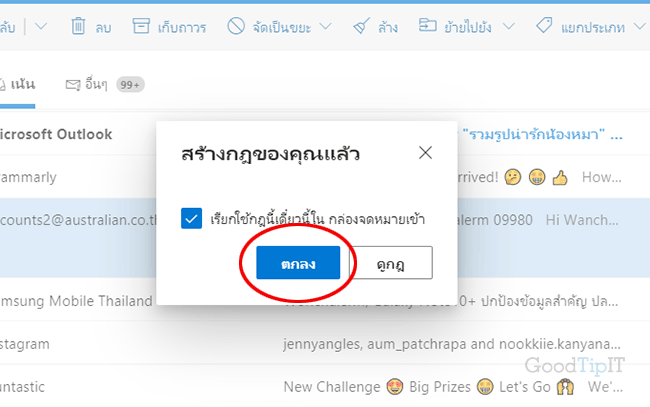Viewport: 650px width, 407px height.
Task: Open the Categorize dropdown chevron
Action: pos(640,27)
